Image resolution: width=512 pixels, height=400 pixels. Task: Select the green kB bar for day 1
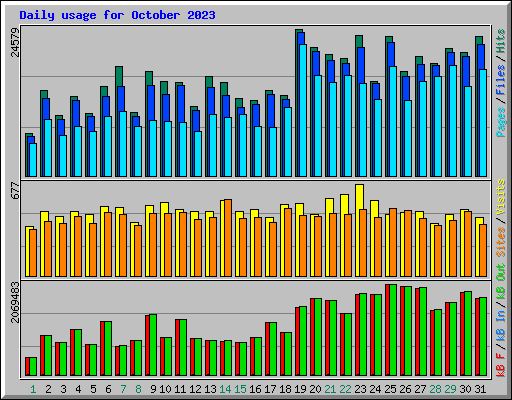tap(33, 367)
